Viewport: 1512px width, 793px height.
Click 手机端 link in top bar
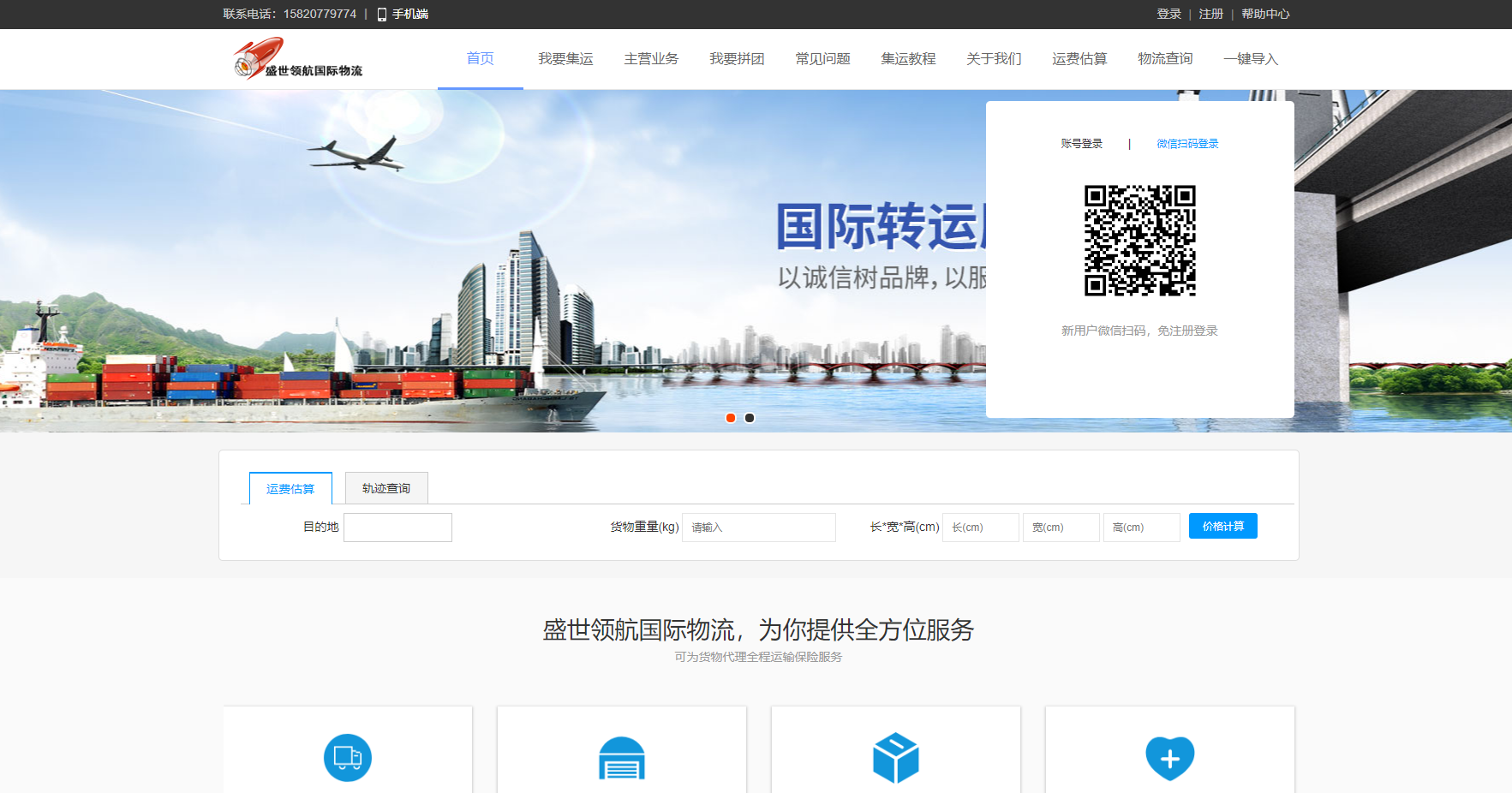[x=410, y=14]
